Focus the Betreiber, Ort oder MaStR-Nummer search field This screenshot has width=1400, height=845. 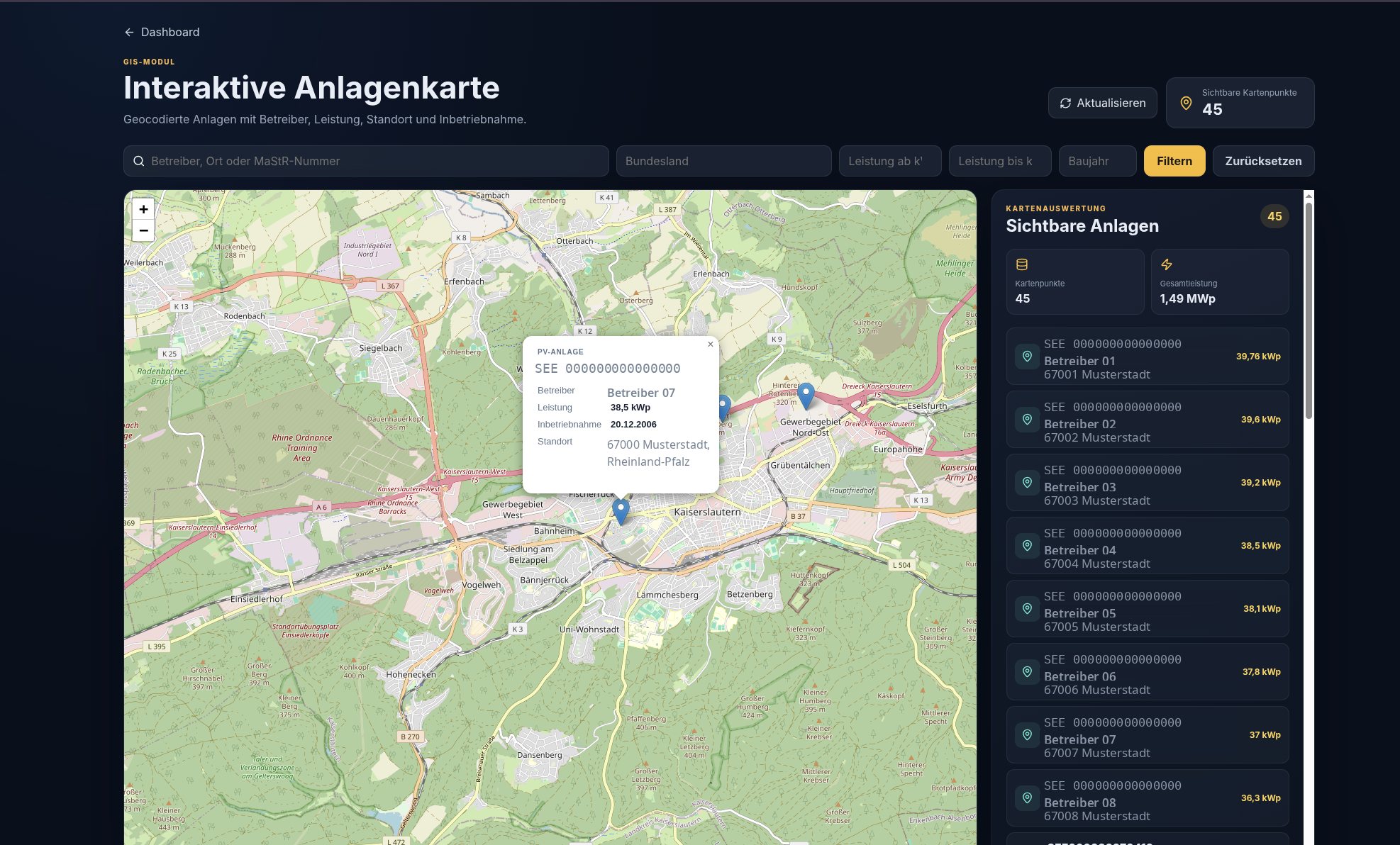366,161
